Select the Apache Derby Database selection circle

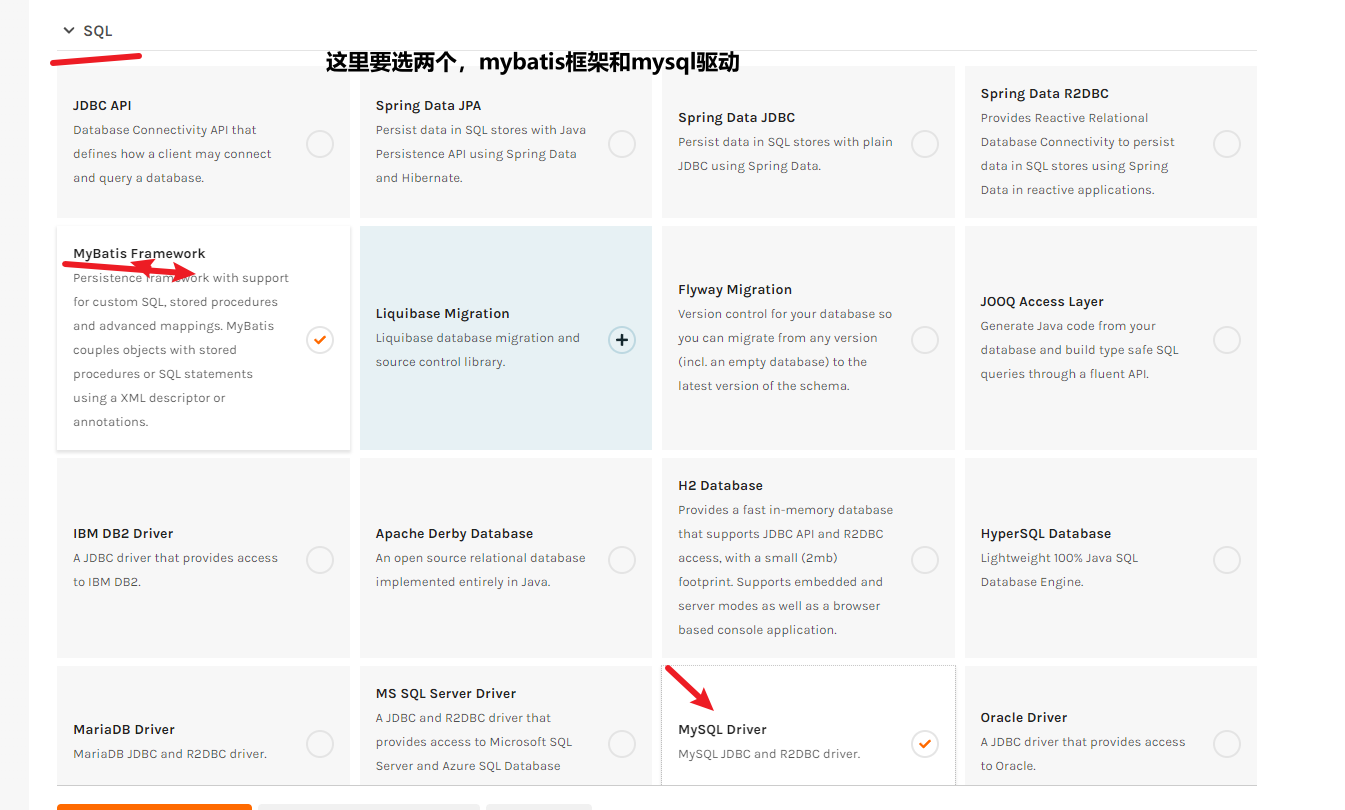(622, 559)
